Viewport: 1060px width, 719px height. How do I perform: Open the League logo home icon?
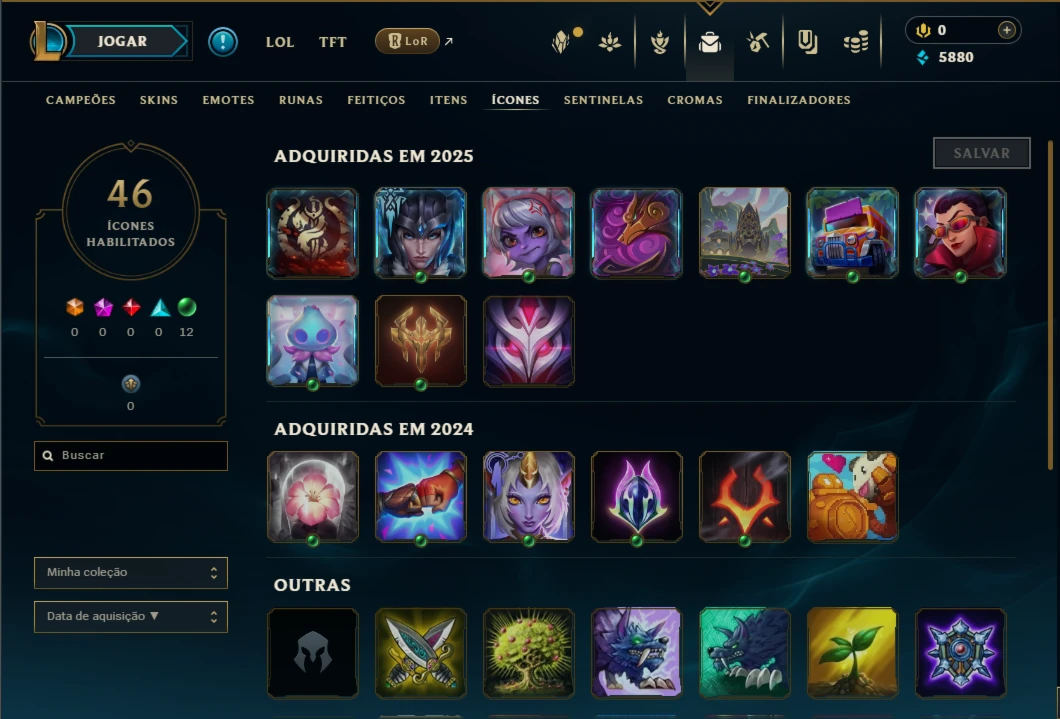coord(47,41)
